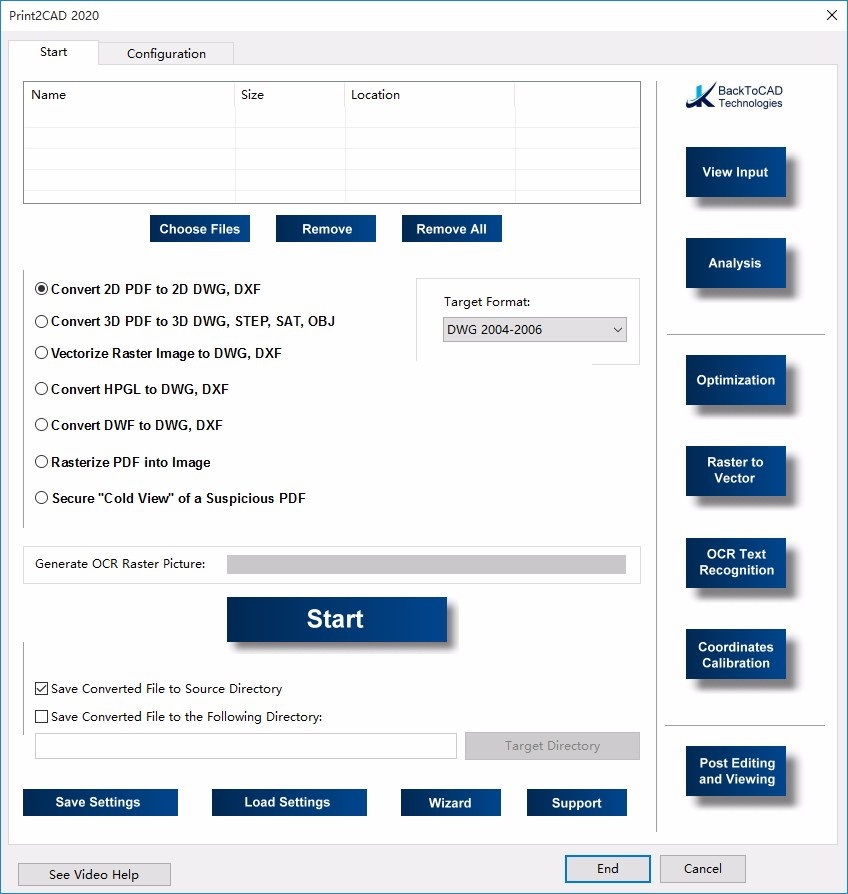Open the Analysis tool

pyautogui.click(x=735, y=263)
